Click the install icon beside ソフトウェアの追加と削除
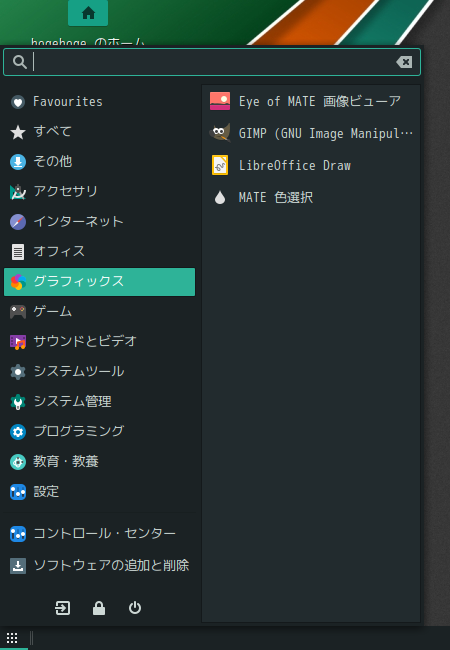The image size is (450, 650). pos(18,566)
